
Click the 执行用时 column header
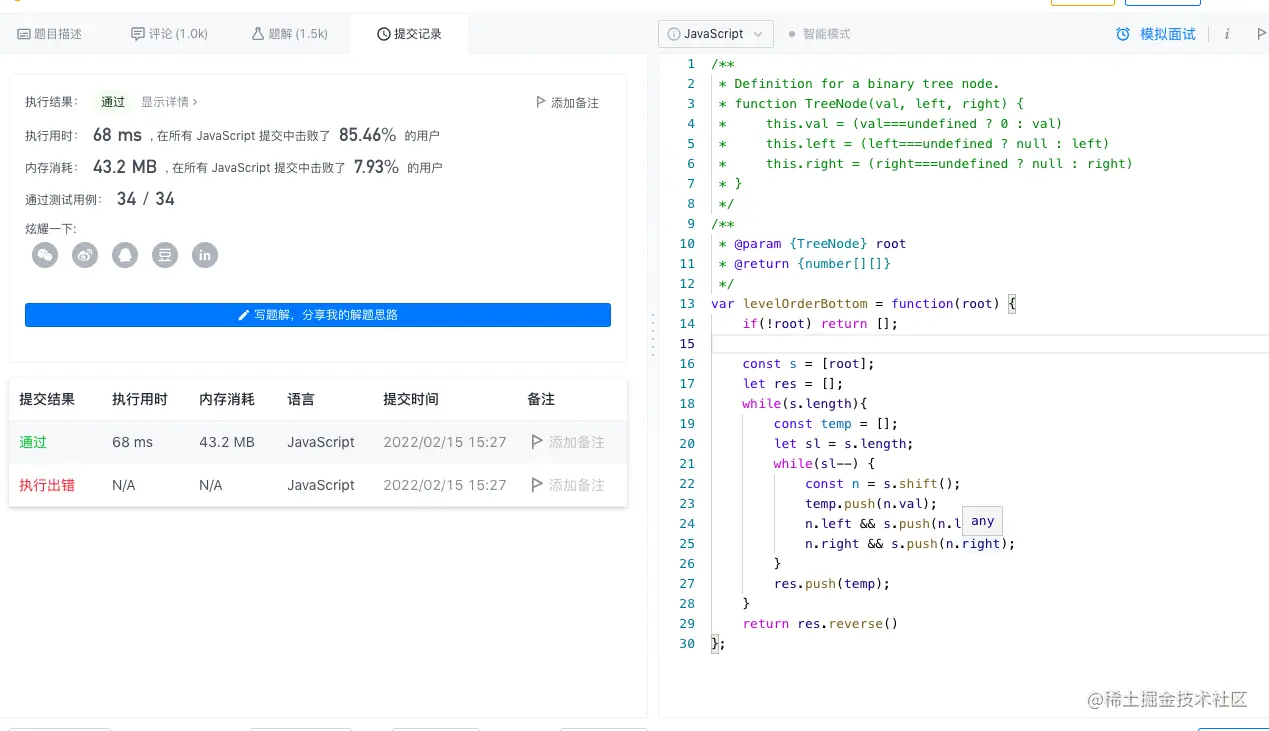click(140, 399)
